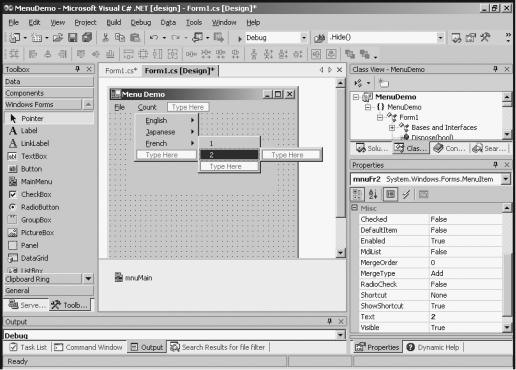Viewport: 516px width, 370px height.
Task: Open the mnuFr2 object selector dropdown
Action: coord(506,179)
